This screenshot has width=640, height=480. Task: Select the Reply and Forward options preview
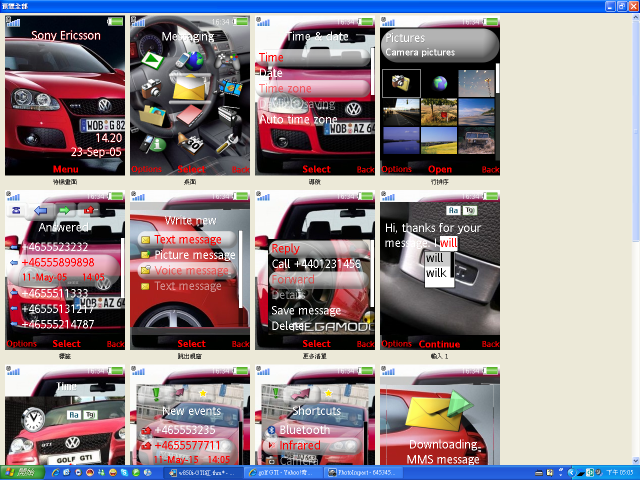[x=315, y=270]
